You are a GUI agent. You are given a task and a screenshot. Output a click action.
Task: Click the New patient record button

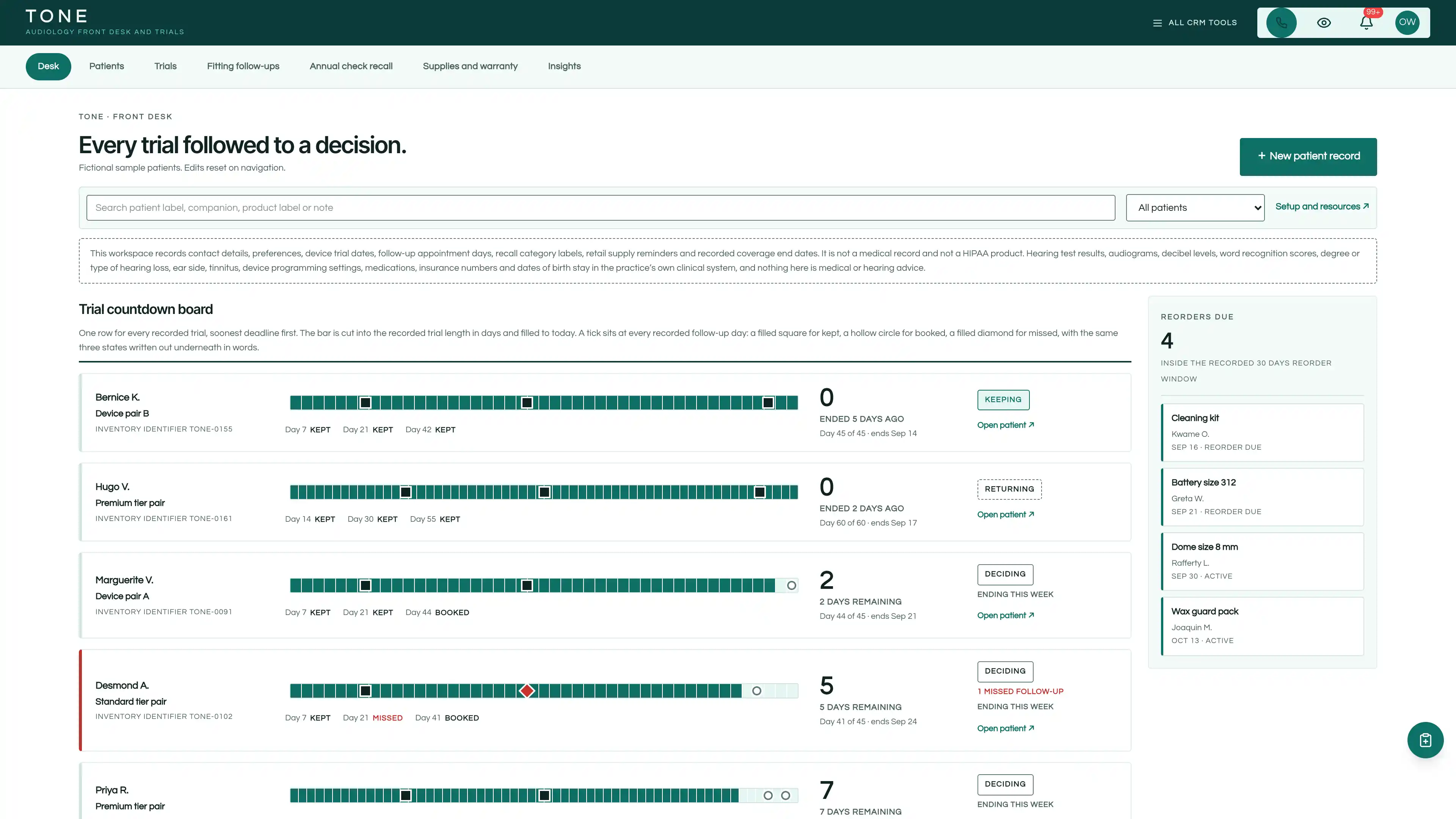point(1308,157)
